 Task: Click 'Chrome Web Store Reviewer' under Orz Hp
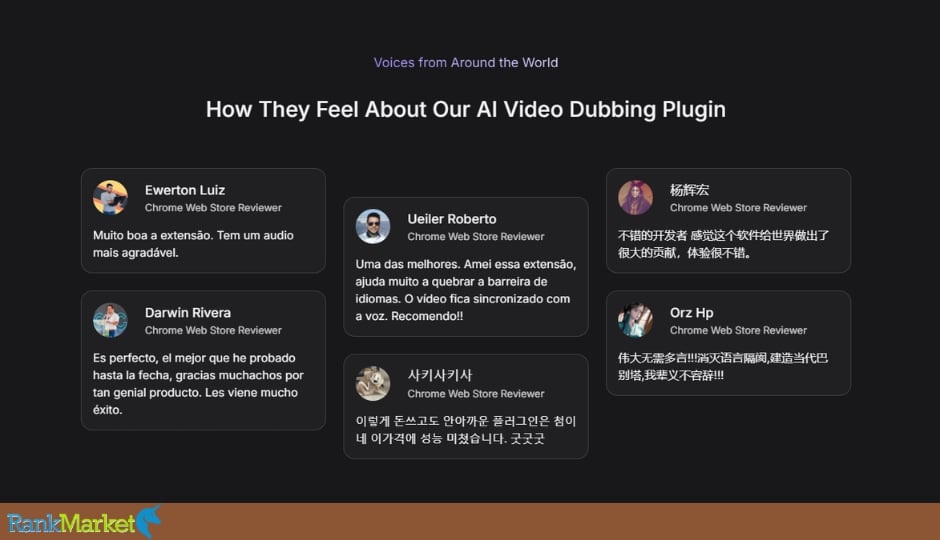pyautogui.click(x=738, y=330)
